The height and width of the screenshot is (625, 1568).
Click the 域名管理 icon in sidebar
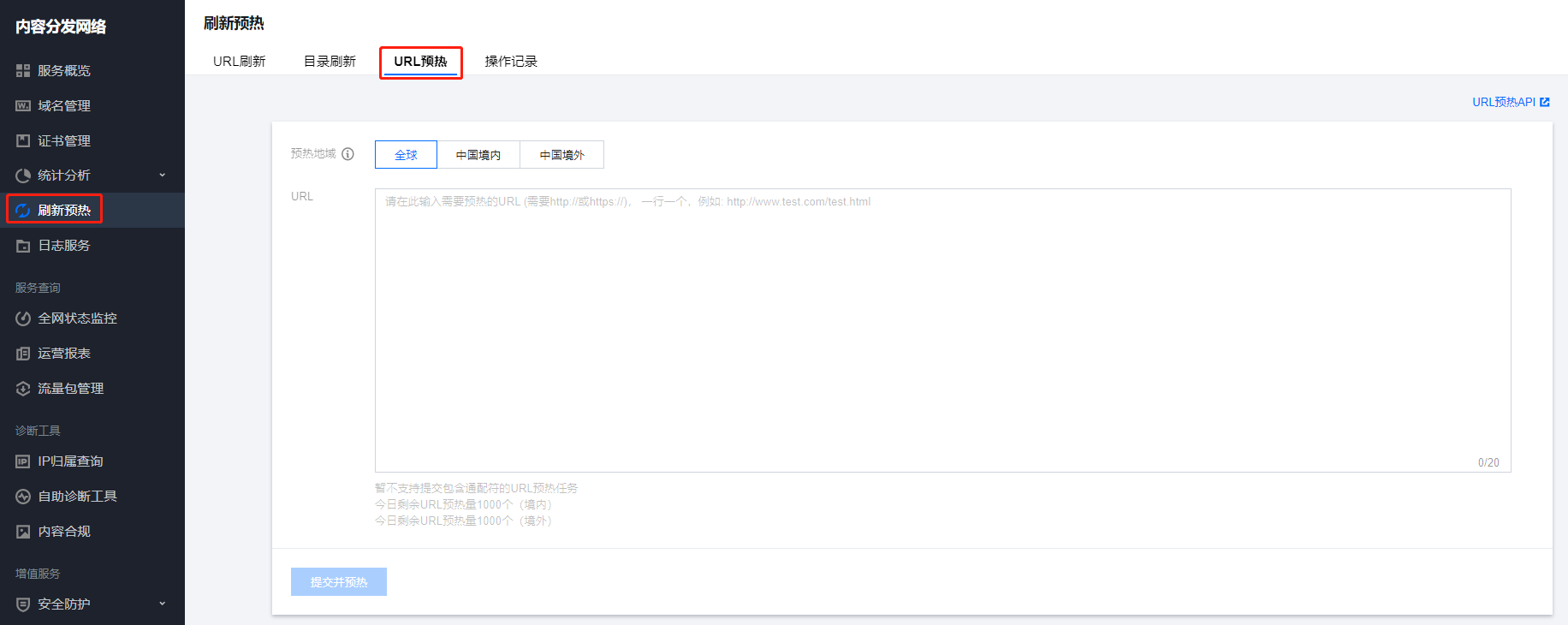click(23, 106)
